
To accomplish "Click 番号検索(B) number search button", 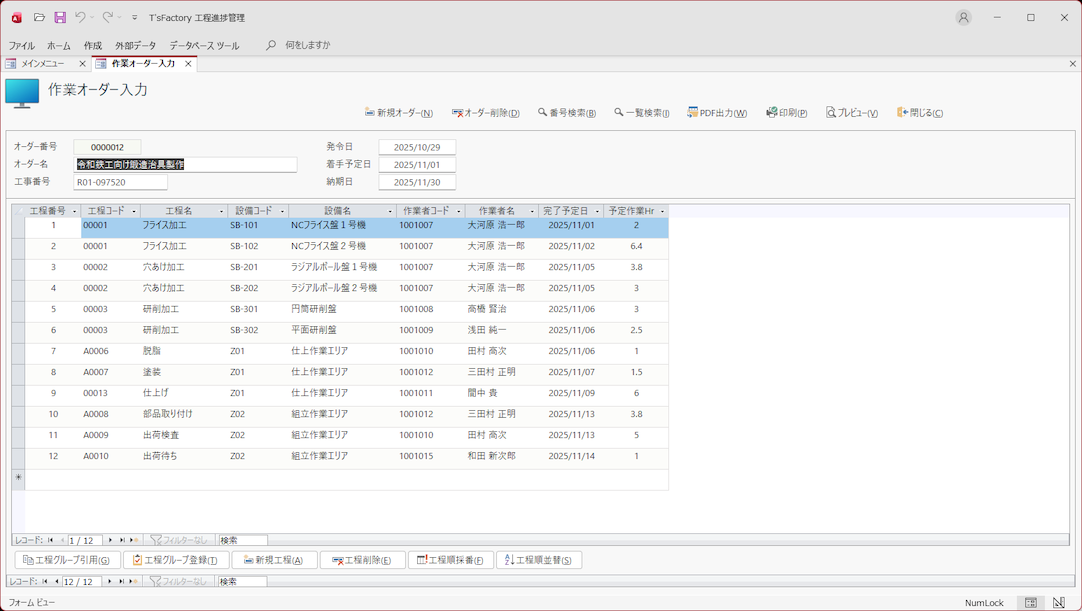I will click(x=567, y=113).
